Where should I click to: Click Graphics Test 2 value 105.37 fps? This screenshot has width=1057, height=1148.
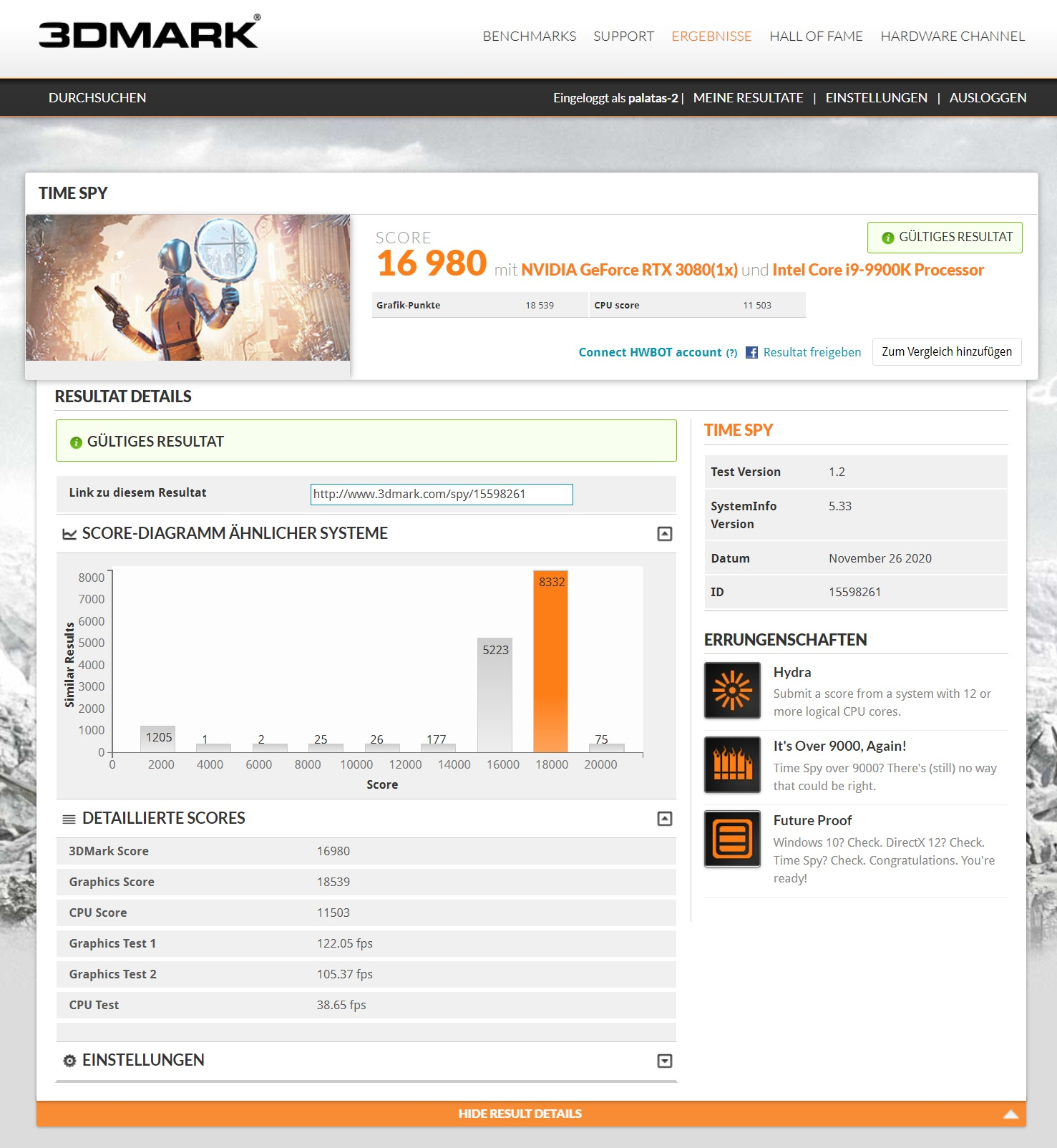[344, 974]
